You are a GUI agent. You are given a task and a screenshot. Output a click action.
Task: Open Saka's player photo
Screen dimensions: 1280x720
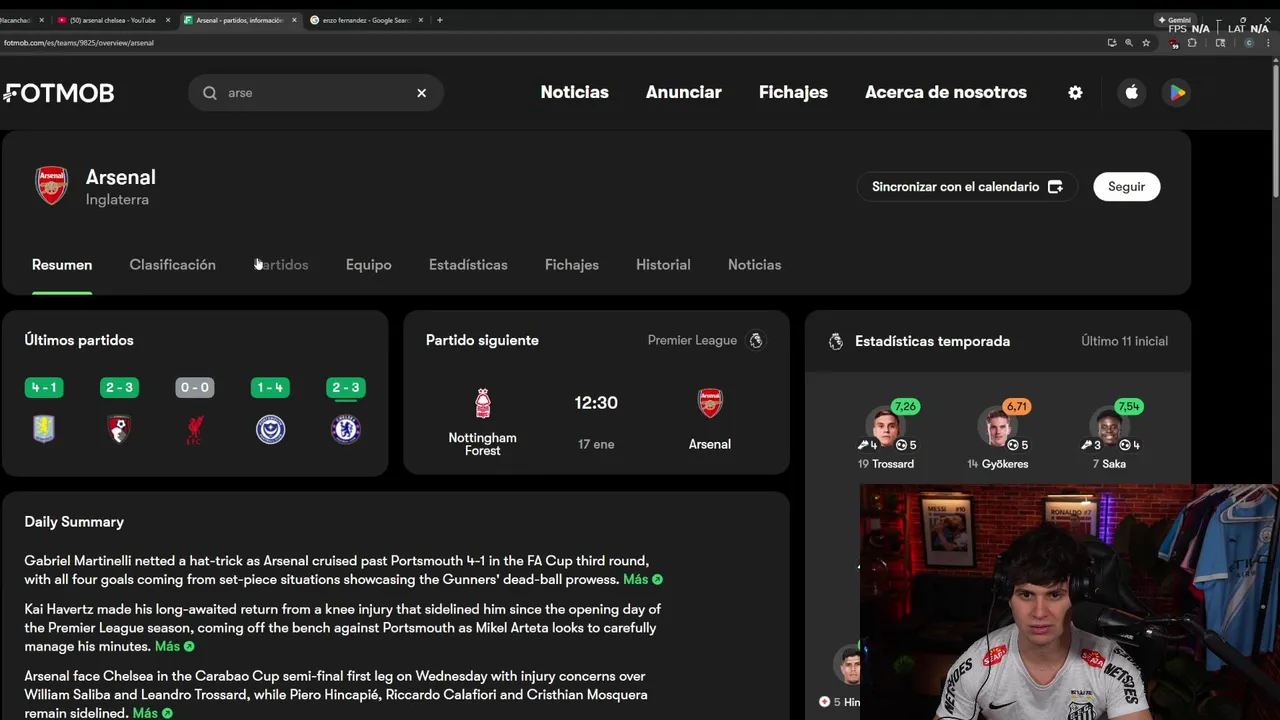click(1109, 426)
